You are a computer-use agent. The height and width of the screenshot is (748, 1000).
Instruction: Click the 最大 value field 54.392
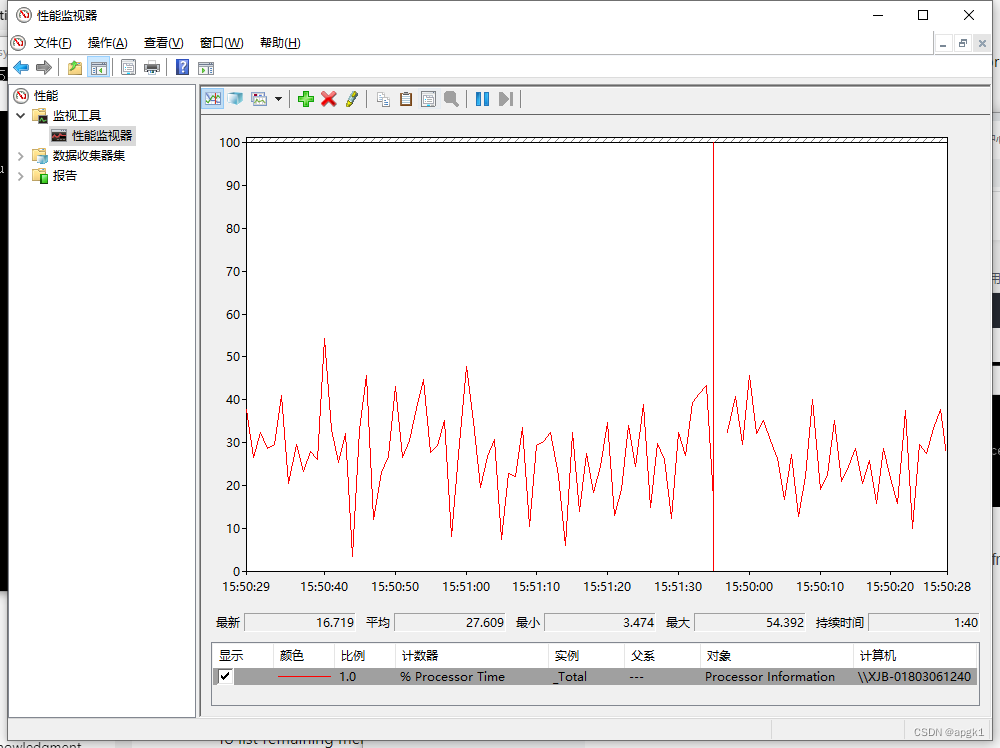tap(750, 622)
